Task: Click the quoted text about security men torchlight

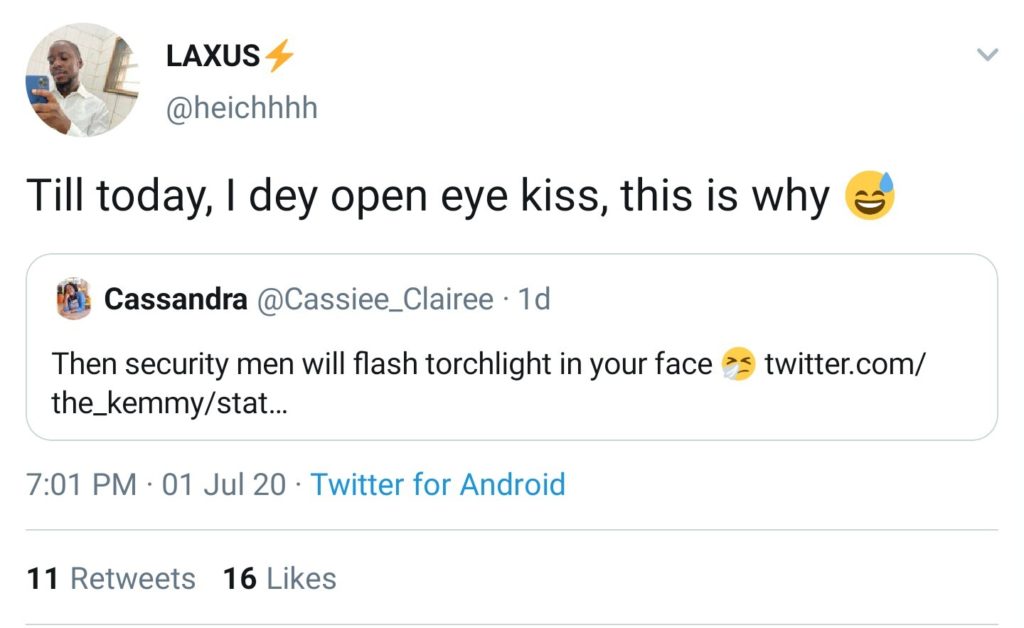Action: point(380,364)
